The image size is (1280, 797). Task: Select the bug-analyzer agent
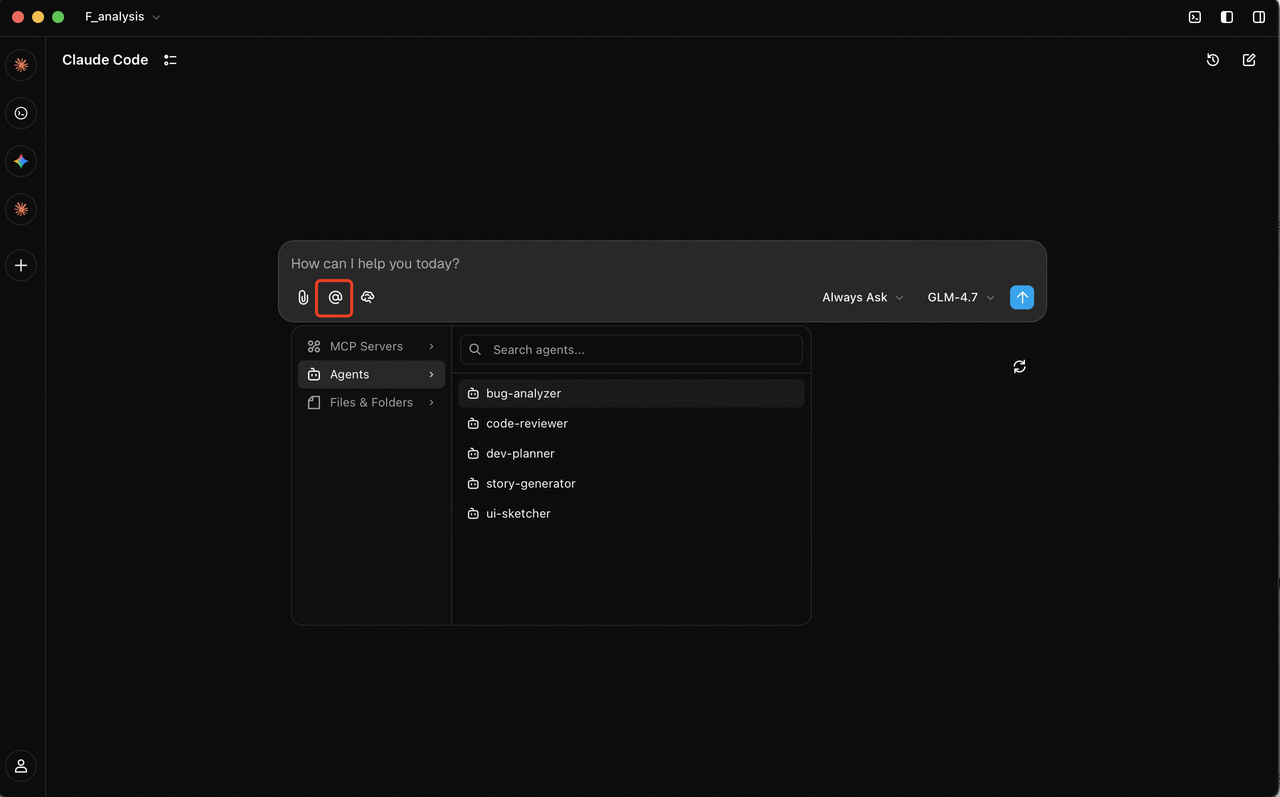631,393
